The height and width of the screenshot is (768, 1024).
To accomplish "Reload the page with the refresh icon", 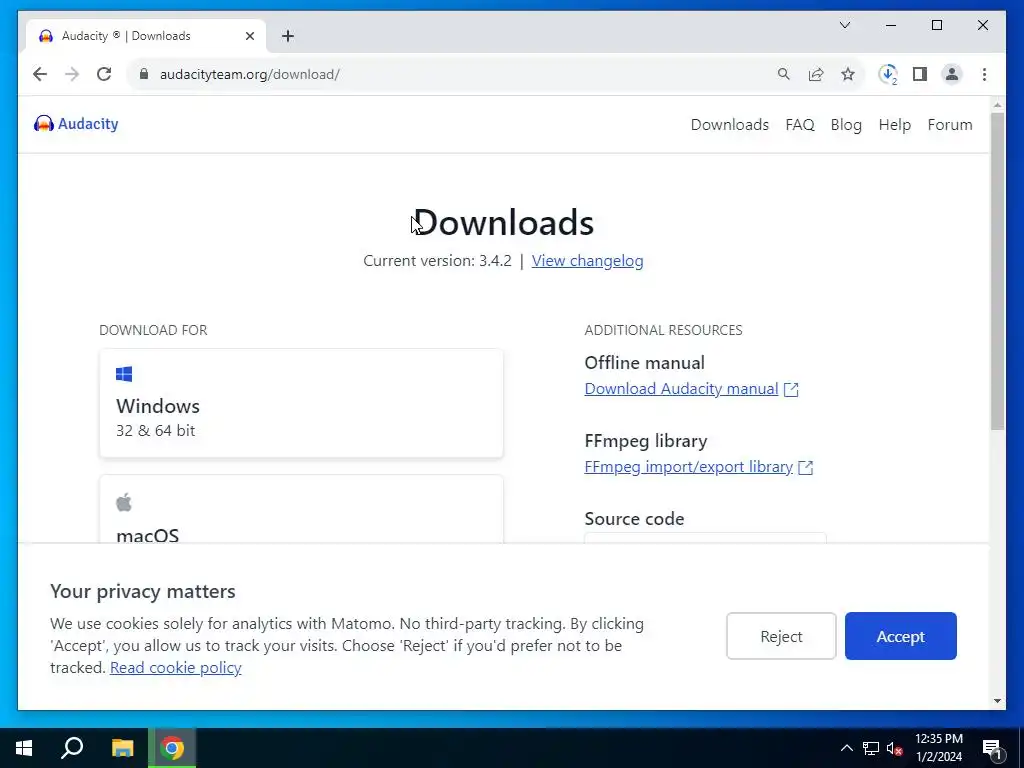I will coord(104,74).
